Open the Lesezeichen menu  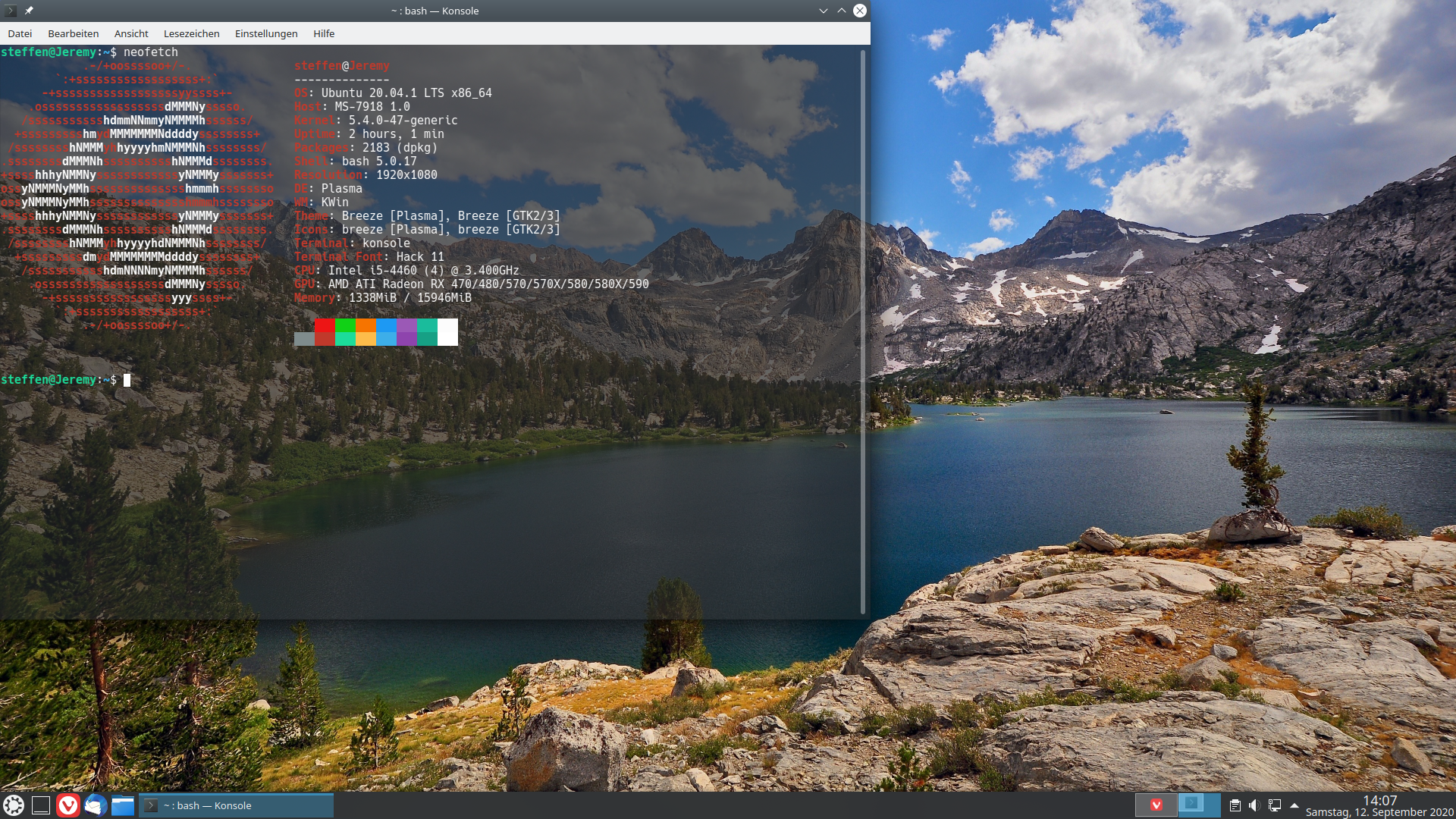pyautogui.click(x=191, y=33)
